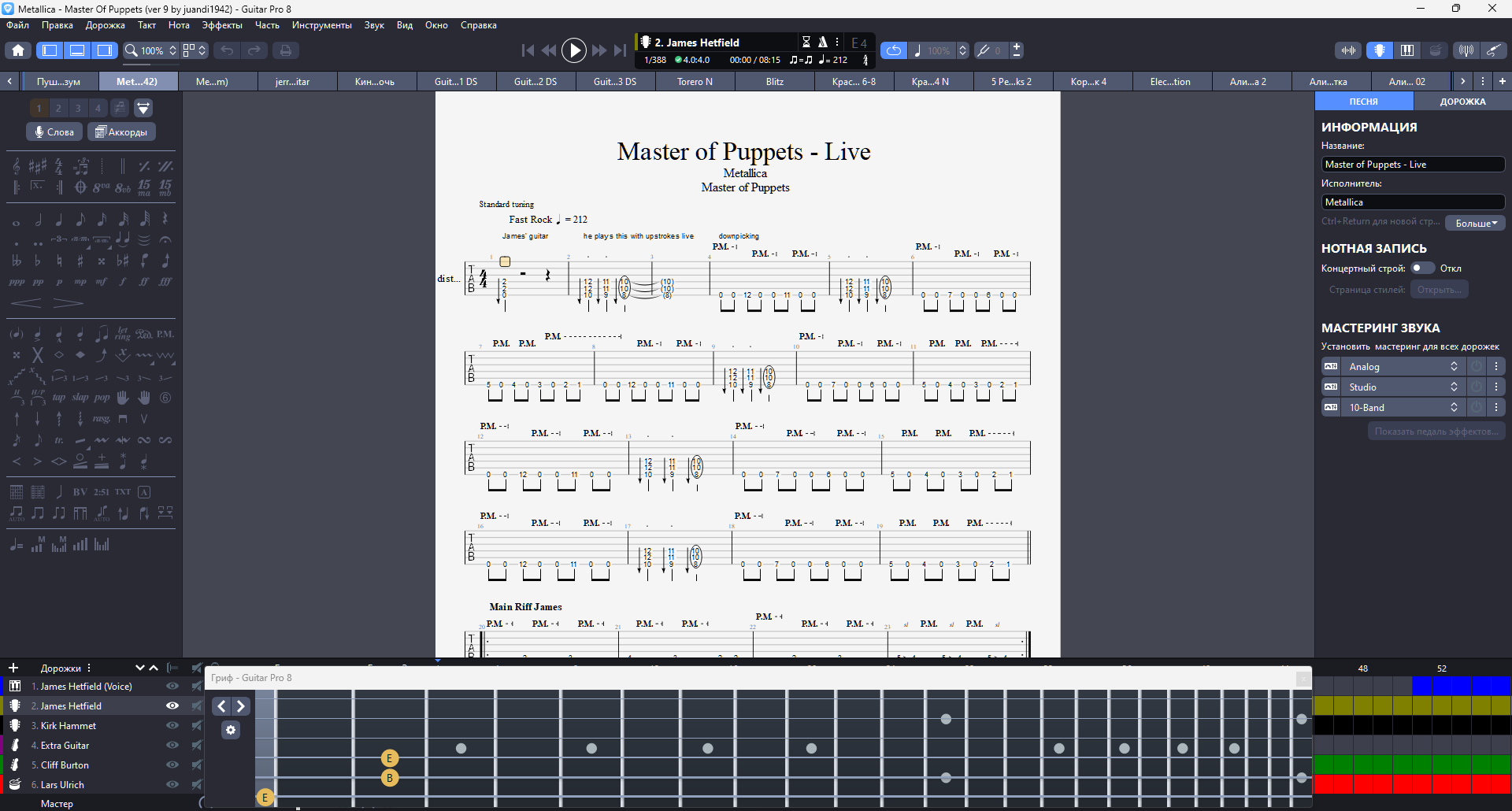Viewport: 1512px width, 811px height.
Task: Select the palm mute P.M. tool
Action: 165,335
